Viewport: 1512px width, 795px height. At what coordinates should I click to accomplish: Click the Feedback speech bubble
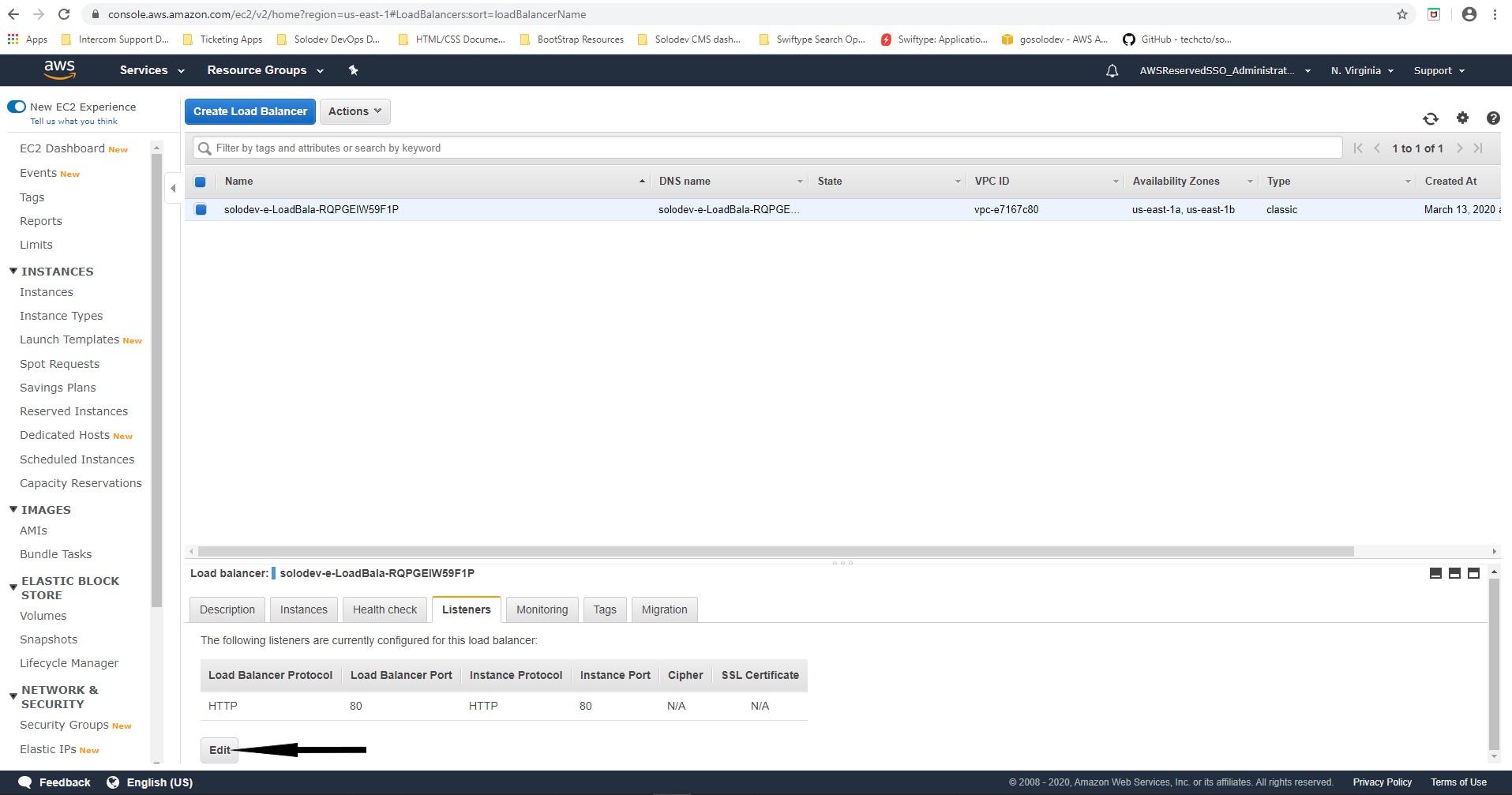pos(25,782)
